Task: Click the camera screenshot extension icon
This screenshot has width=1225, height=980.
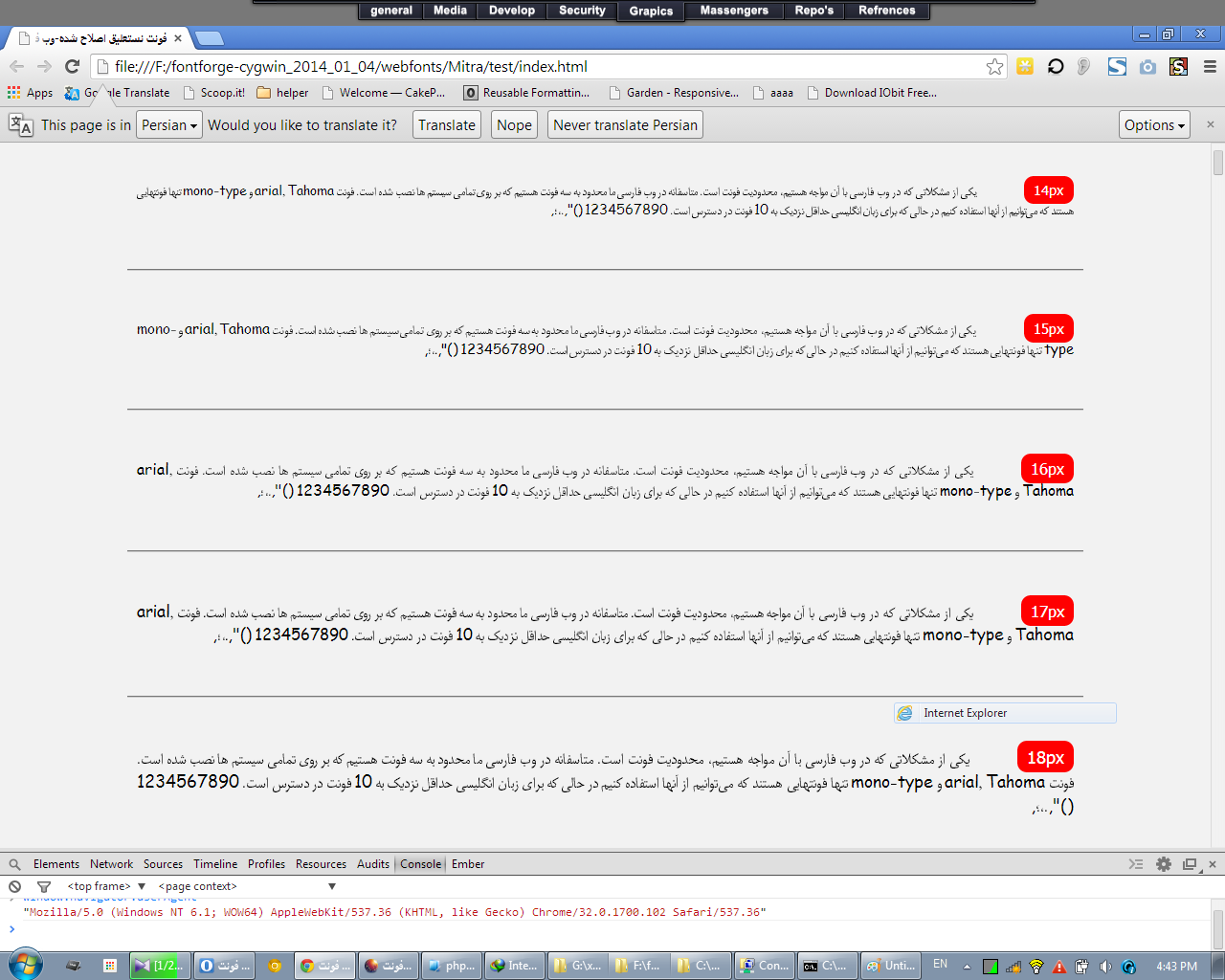Action: [1147, 66]
